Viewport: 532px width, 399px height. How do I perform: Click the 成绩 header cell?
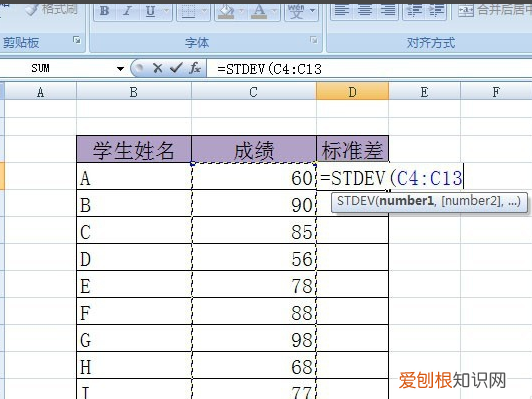pos(254,149)
